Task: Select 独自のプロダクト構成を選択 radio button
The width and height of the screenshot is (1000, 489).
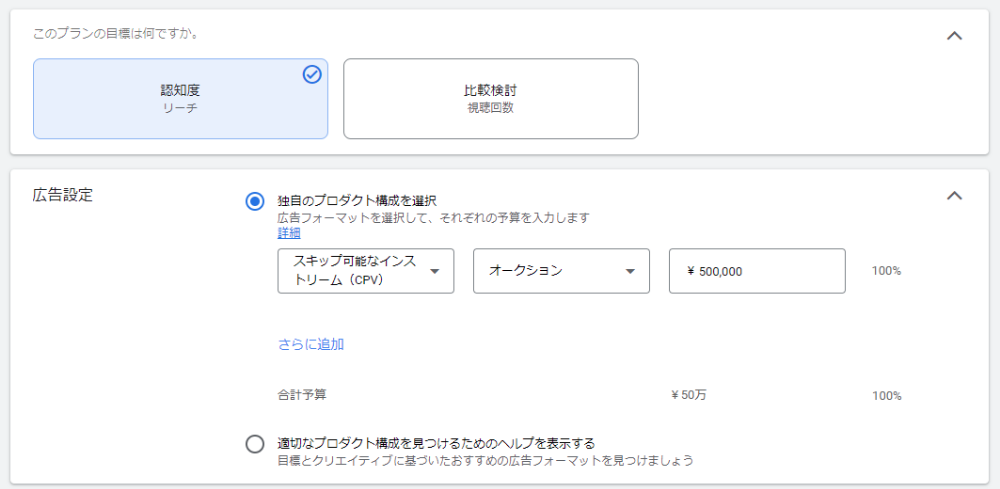Action: [254, 201]
